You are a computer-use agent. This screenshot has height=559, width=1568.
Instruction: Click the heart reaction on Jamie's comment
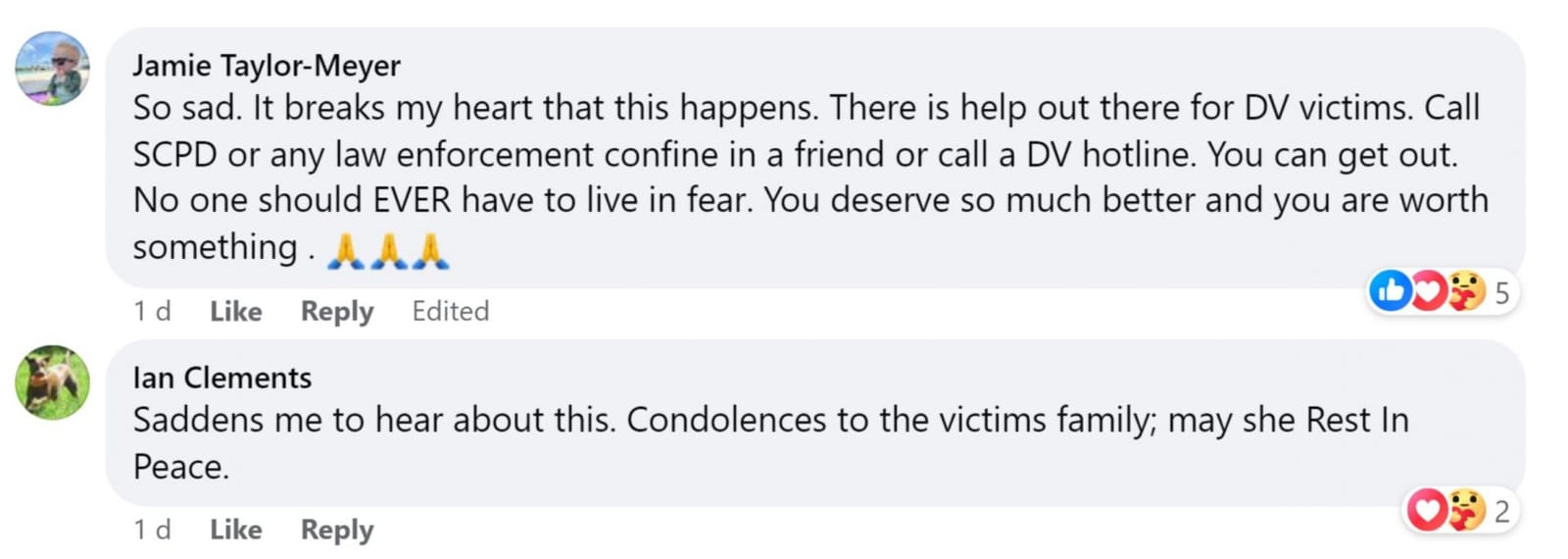pos(1428,291)
